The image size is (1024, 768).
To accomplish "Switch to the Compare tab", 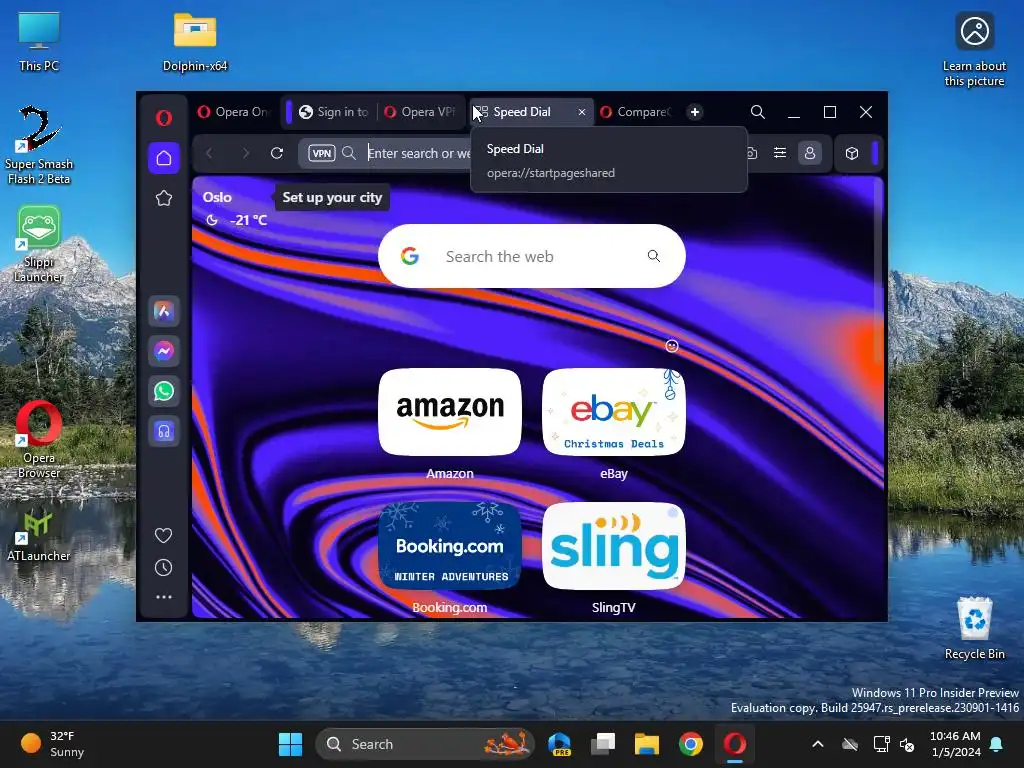I will click(x=637, y=112).
